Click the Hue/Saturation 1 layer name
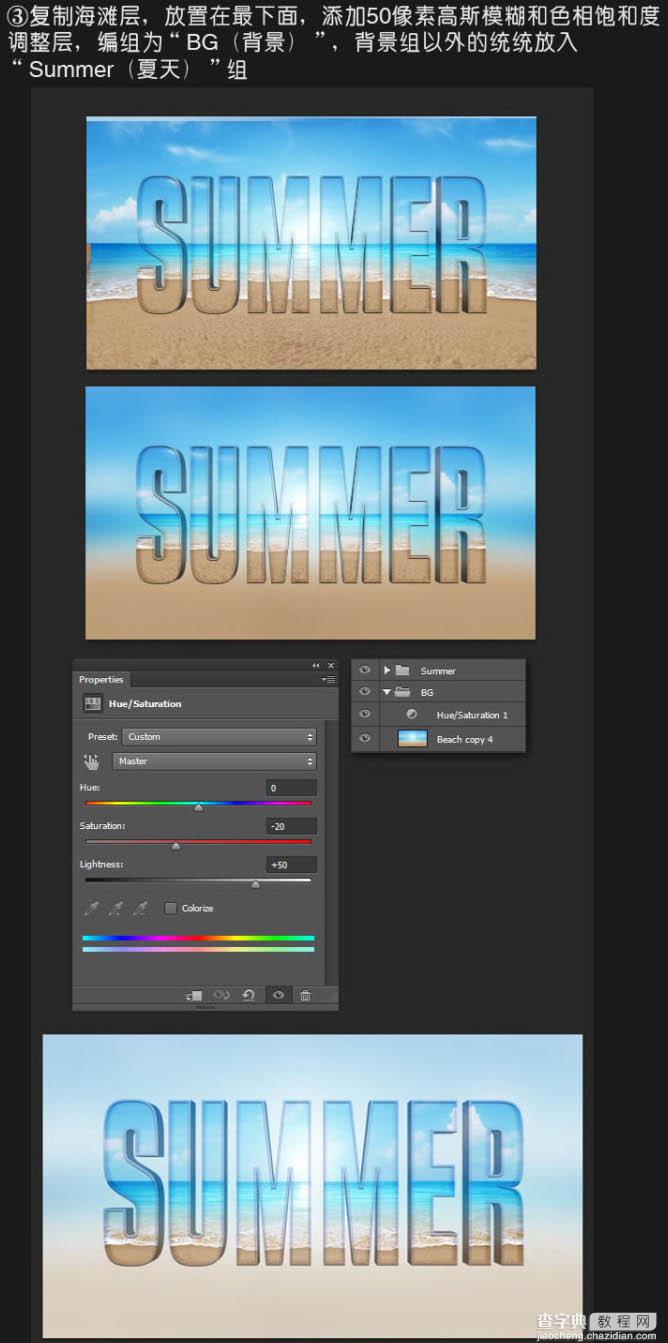Screen dimensions: 668x1343 point(472,715)
